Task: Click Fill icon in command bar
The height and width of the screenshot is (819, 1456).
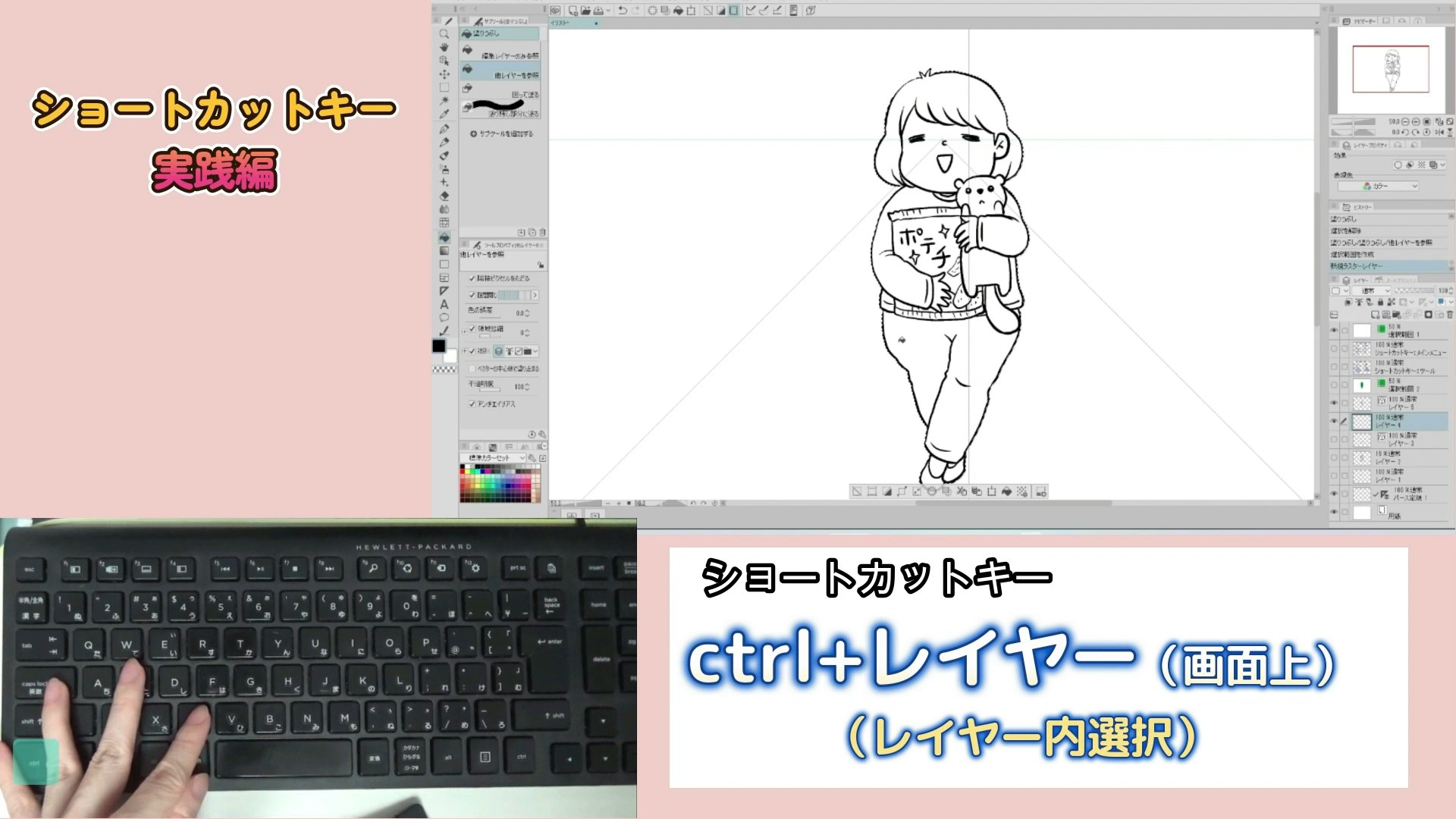Action: pyautogui.click(x=679, y=11)
